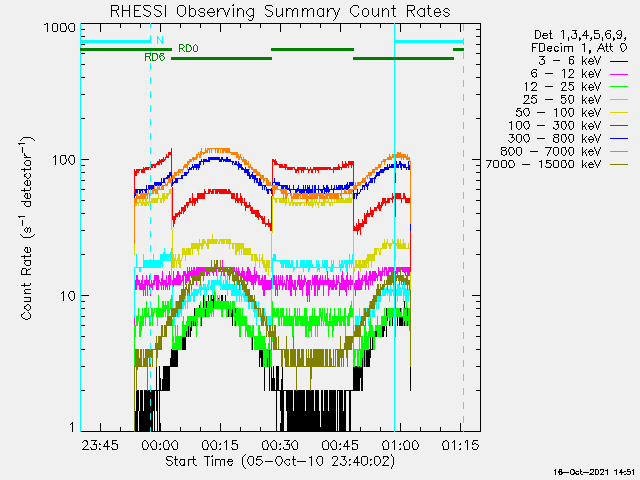Image resolution: width=640 pixels, height=480 pixels.
Task: Click the 'Det 1,3,4,5,6,9,' detector label
Action: pos(580,35)
